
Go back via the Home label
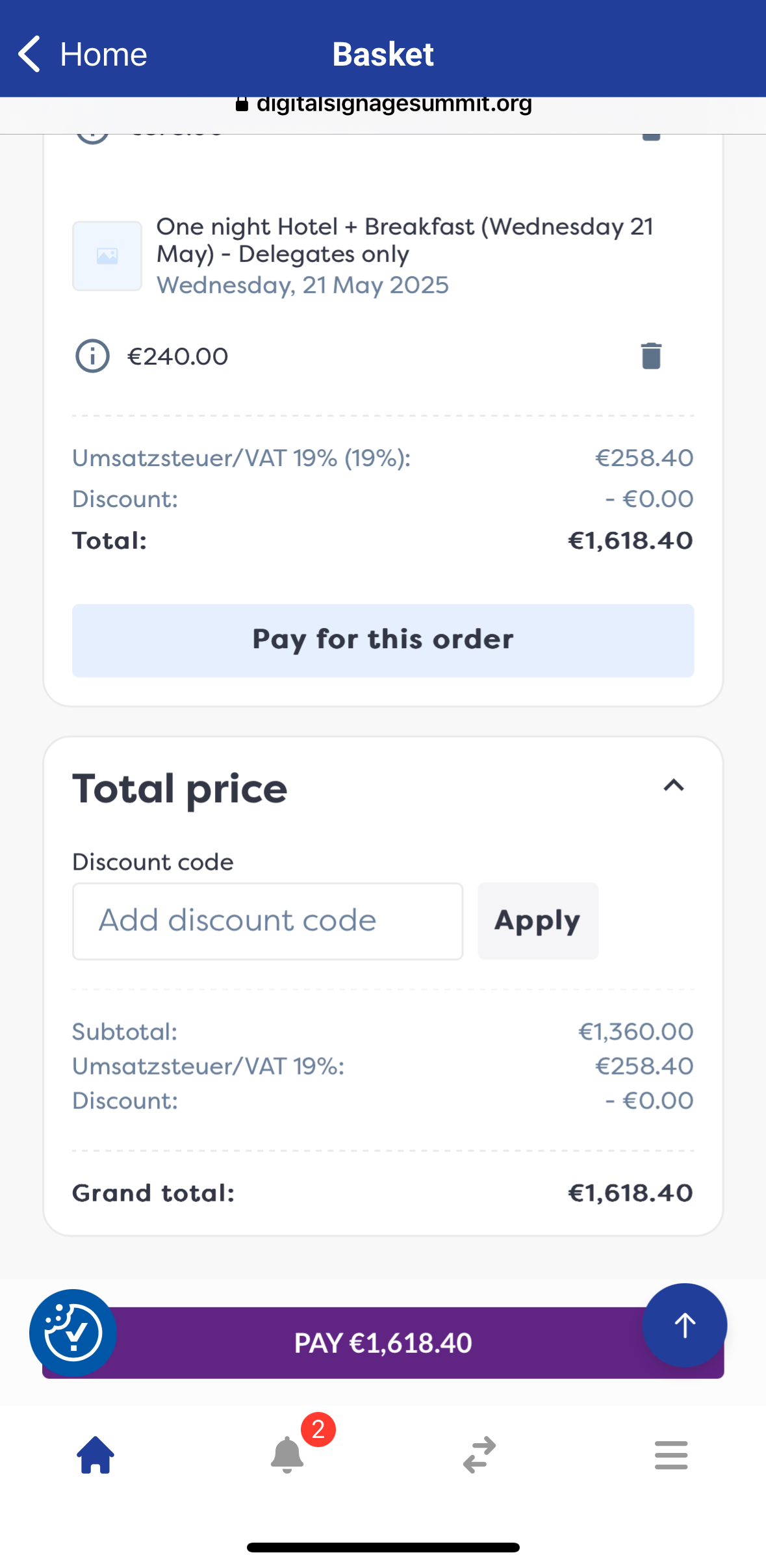click(103, 54)
